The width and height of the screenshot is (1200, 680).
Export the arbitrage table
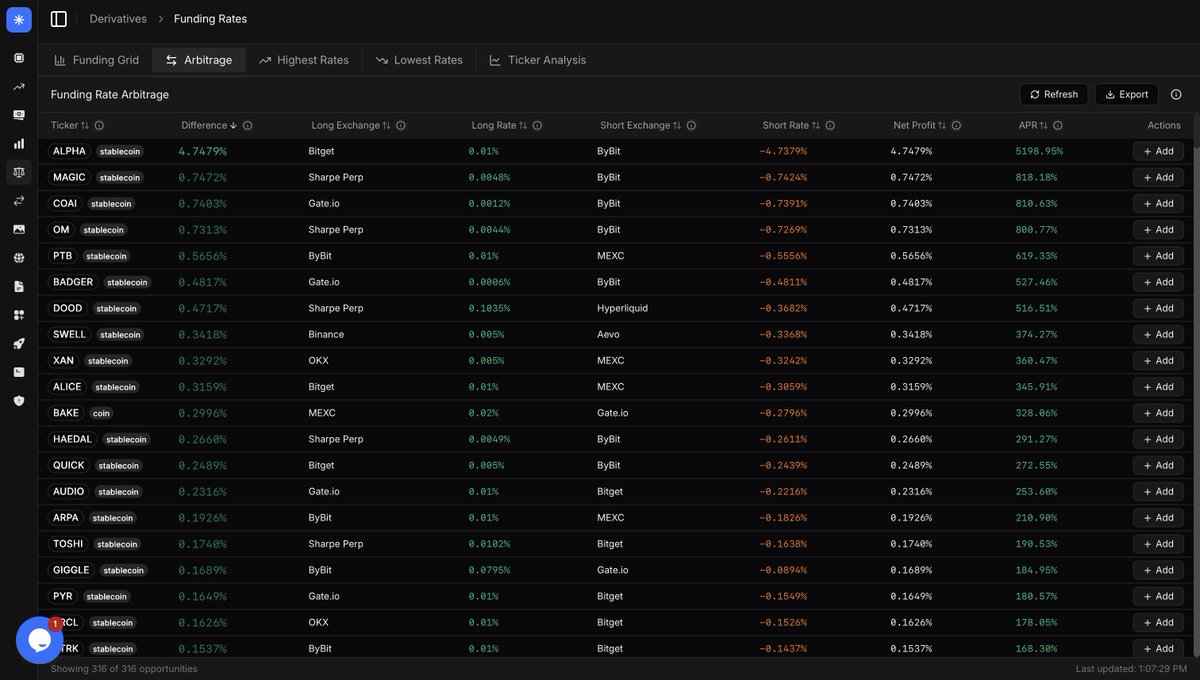click(1126, 95)
